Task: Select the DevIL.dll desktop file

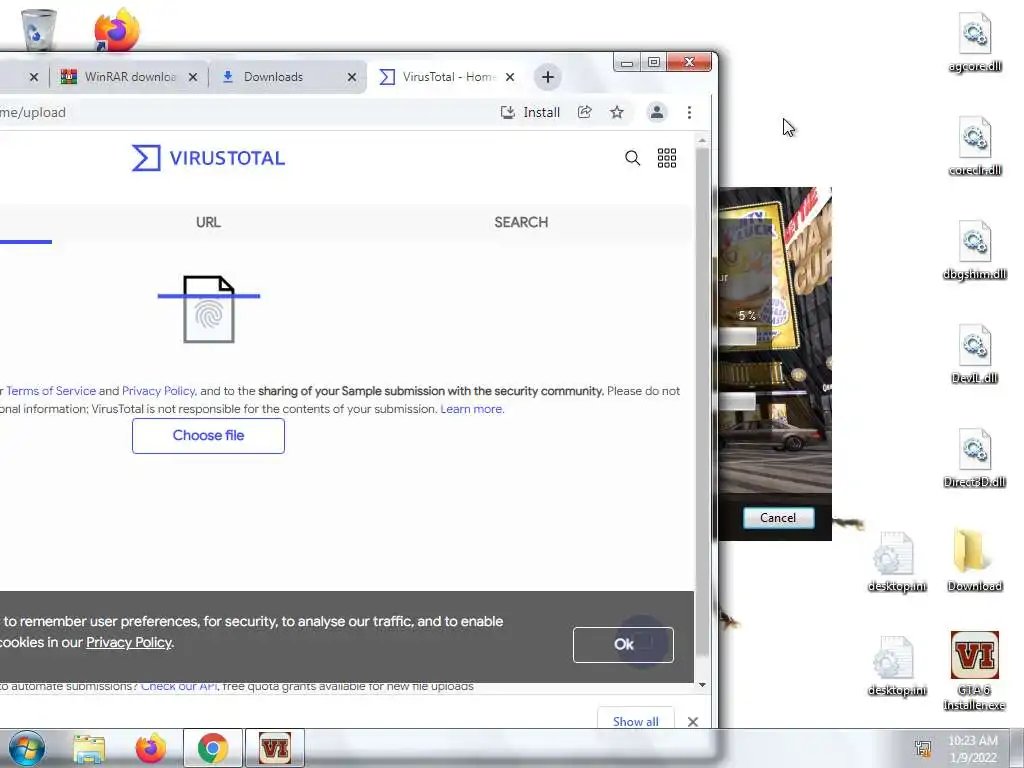Action: click(974, 355)
